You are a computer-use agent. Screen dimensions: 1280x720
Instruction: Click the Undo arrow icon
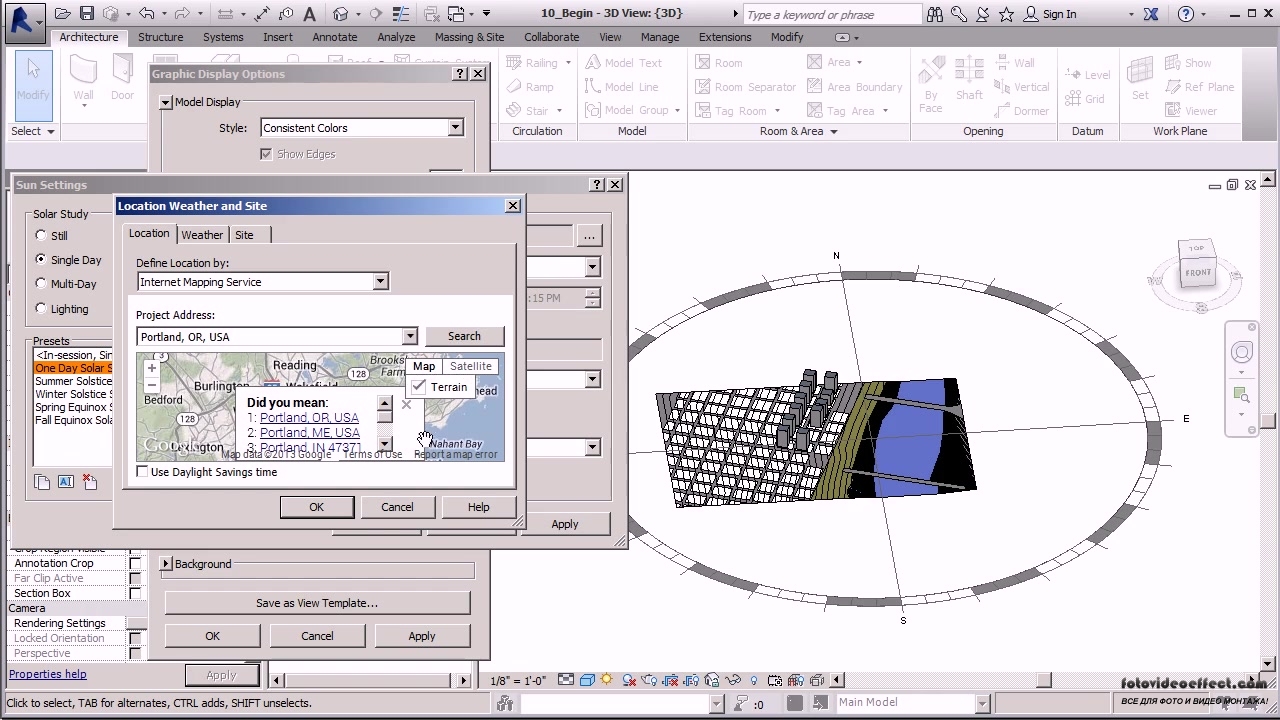147,14
